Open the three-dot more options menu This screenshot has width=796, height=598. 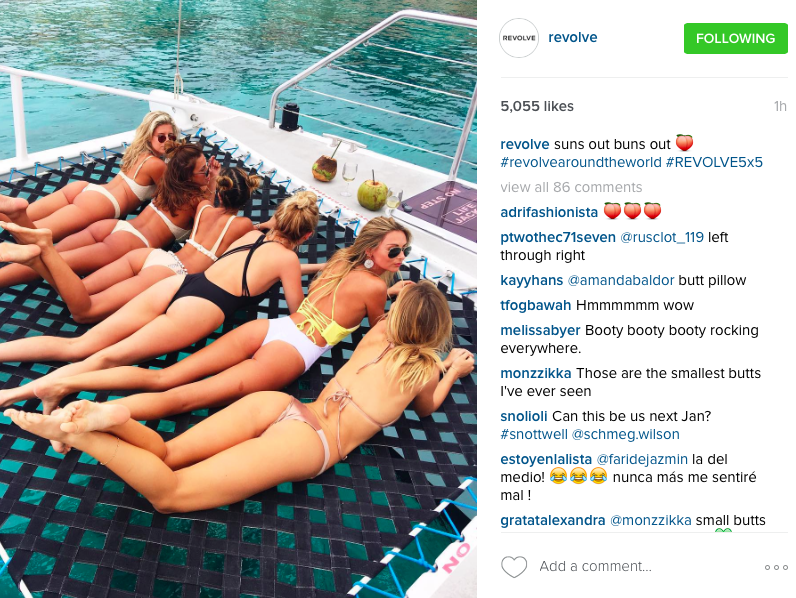tap(776, 567)
